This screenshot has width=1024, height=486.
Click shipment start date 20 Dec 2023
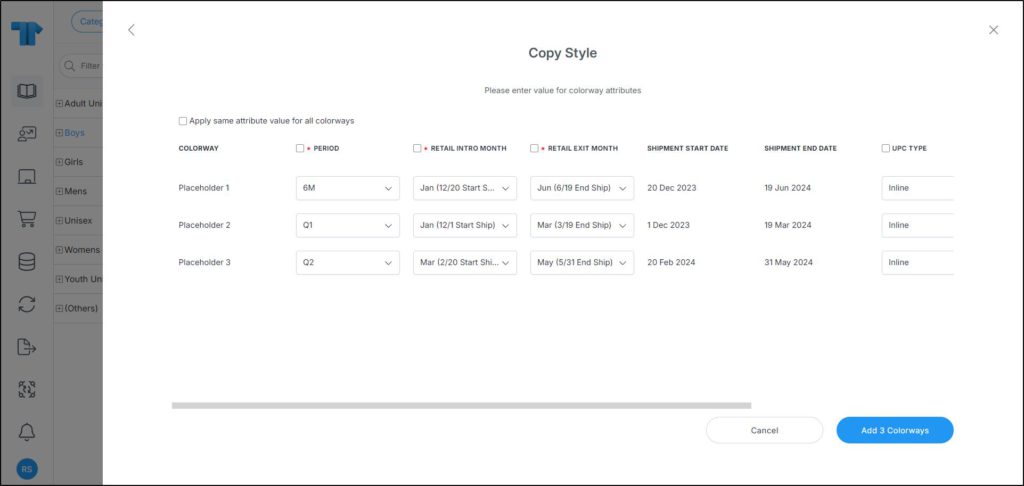(672, 188)
